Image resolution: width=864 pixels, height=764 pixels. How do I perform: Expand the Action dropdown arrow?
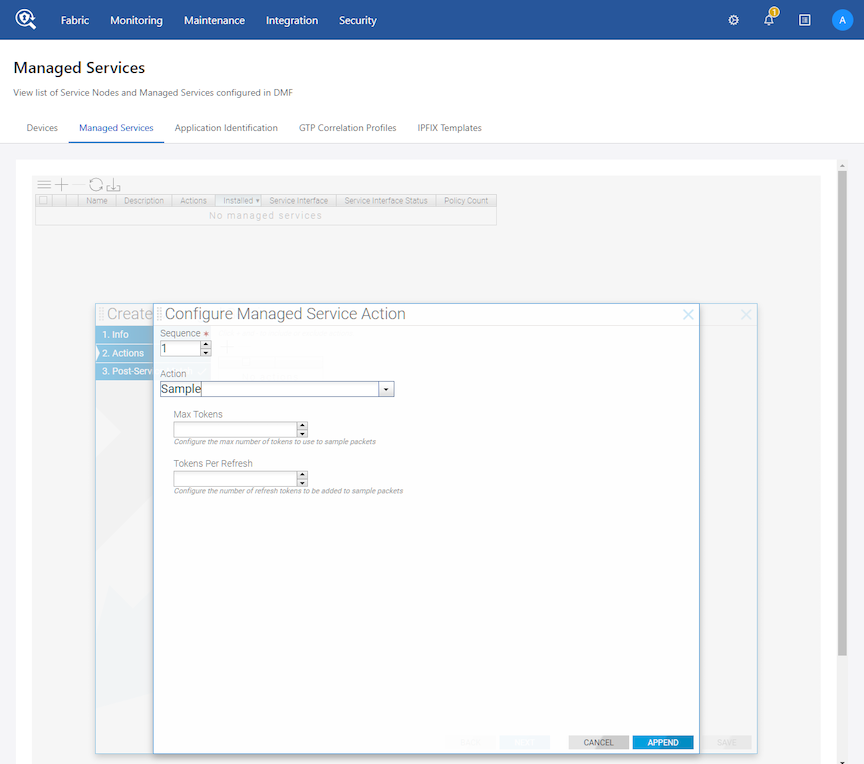pos(386,389)
